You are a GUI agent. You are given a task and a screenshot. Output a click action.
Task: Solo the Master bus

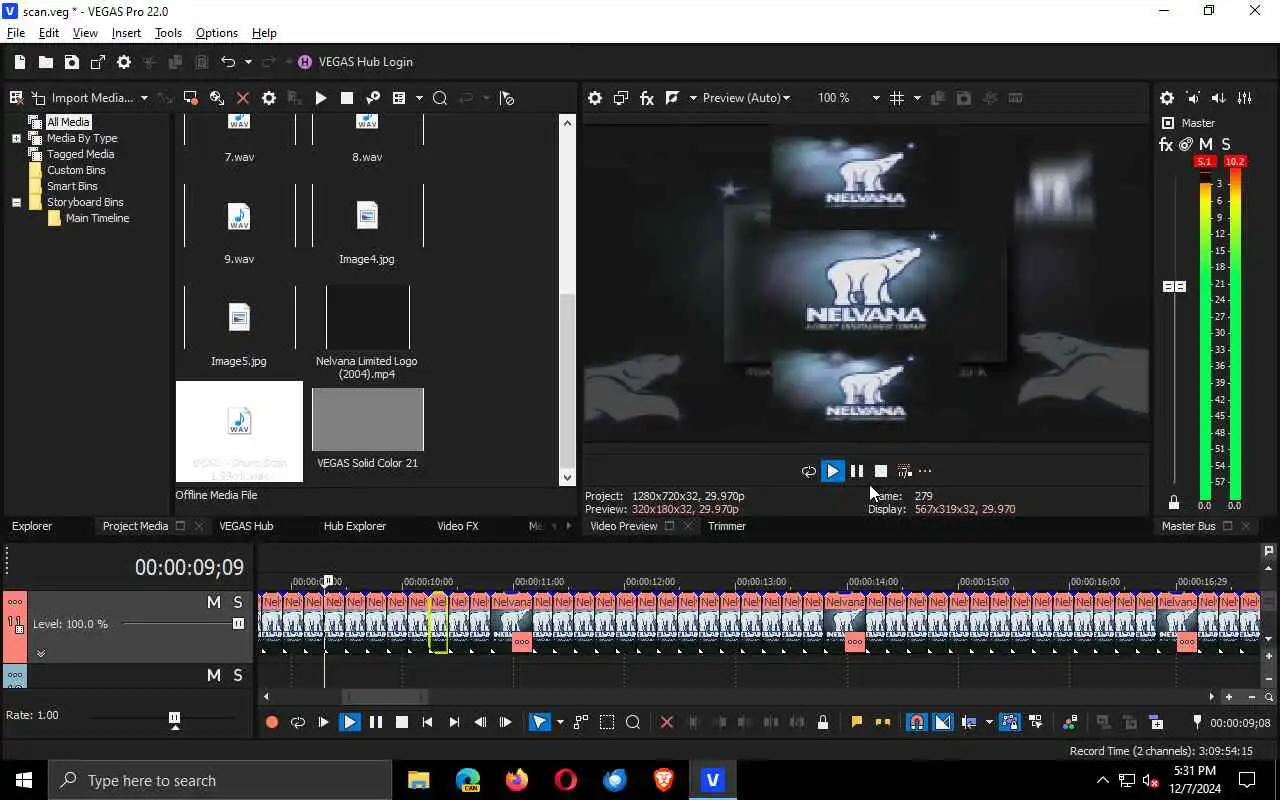click(x=1226, y=145)
